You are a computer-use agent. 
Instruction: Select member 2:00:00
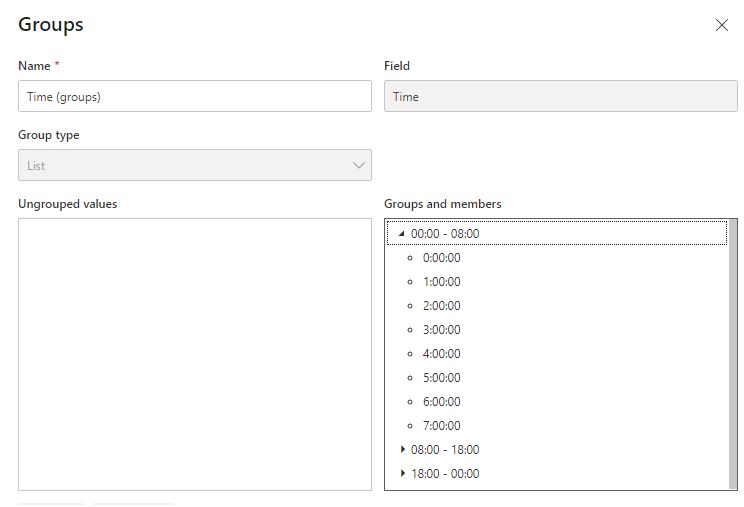pos(441,306)
